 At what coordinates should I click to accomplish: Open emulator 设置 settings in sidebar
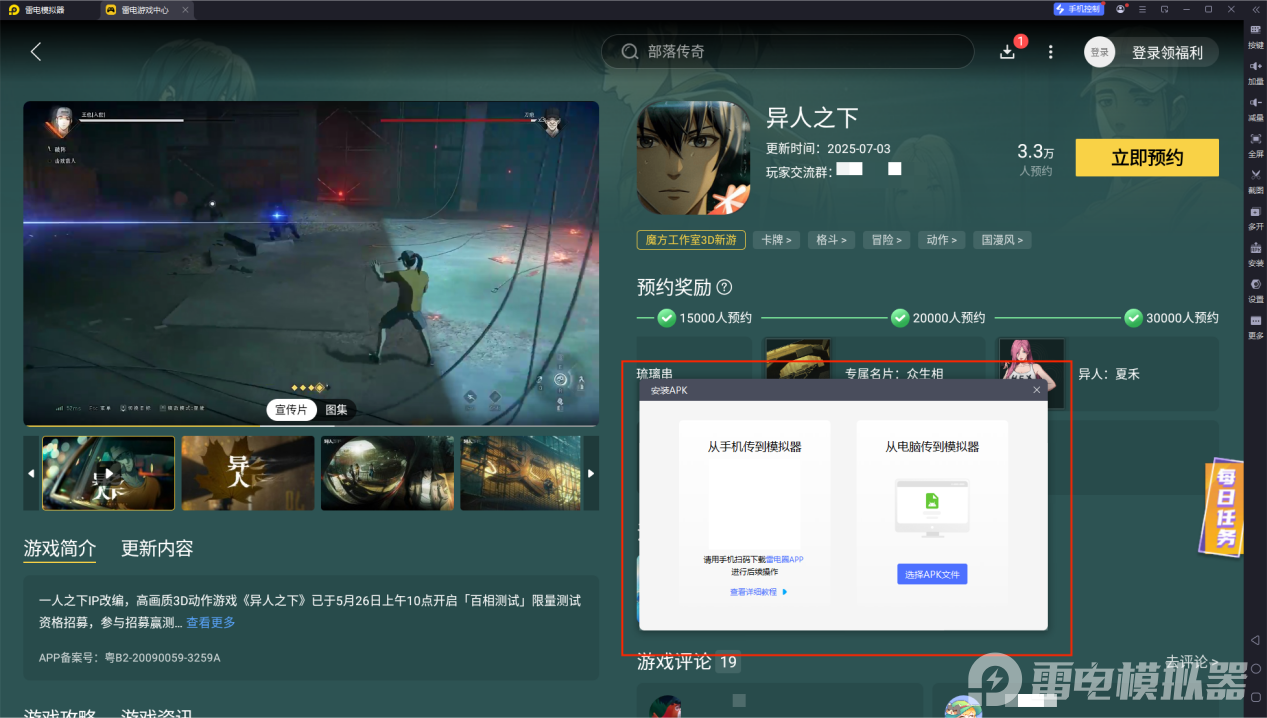(x=1255, y=289)
